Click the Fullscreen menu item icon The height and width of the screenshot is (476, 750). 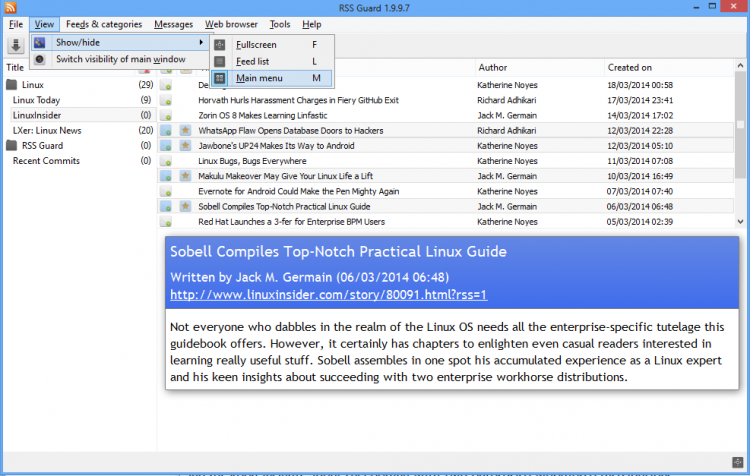click(220, 44)
